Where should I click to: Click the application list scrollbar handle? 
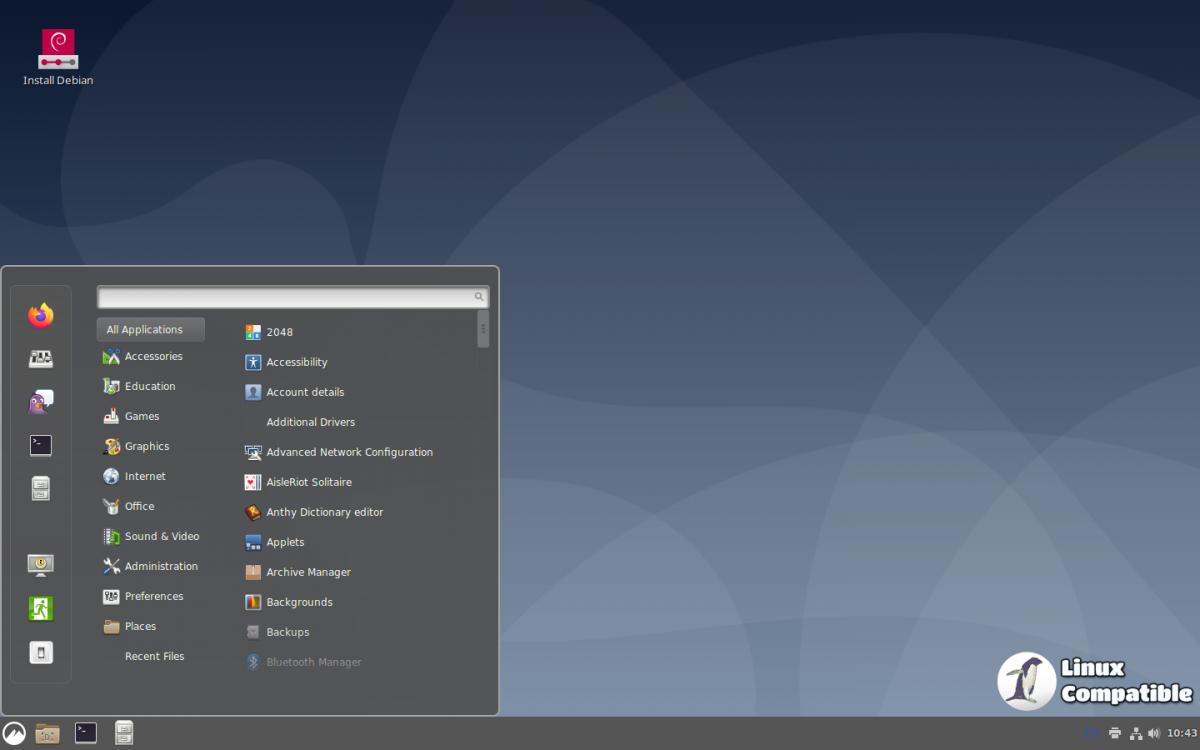pyautogui.click(x=483, y=329)
